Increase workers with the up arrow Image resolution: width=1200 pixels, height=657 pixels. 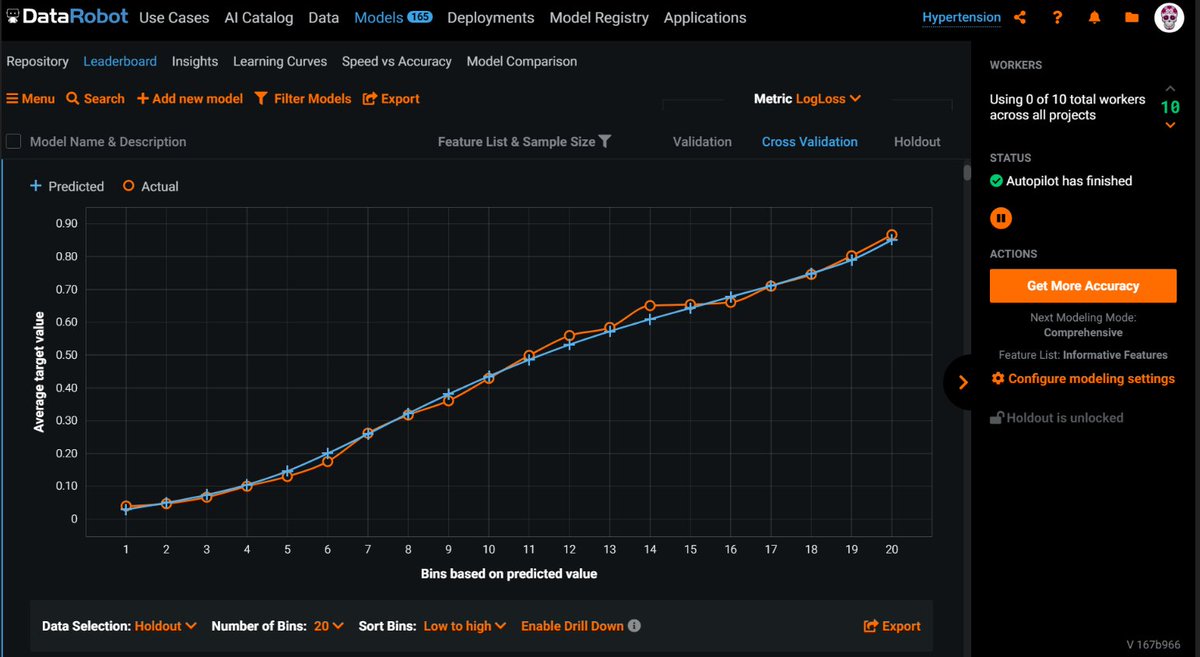(1170, 90)
